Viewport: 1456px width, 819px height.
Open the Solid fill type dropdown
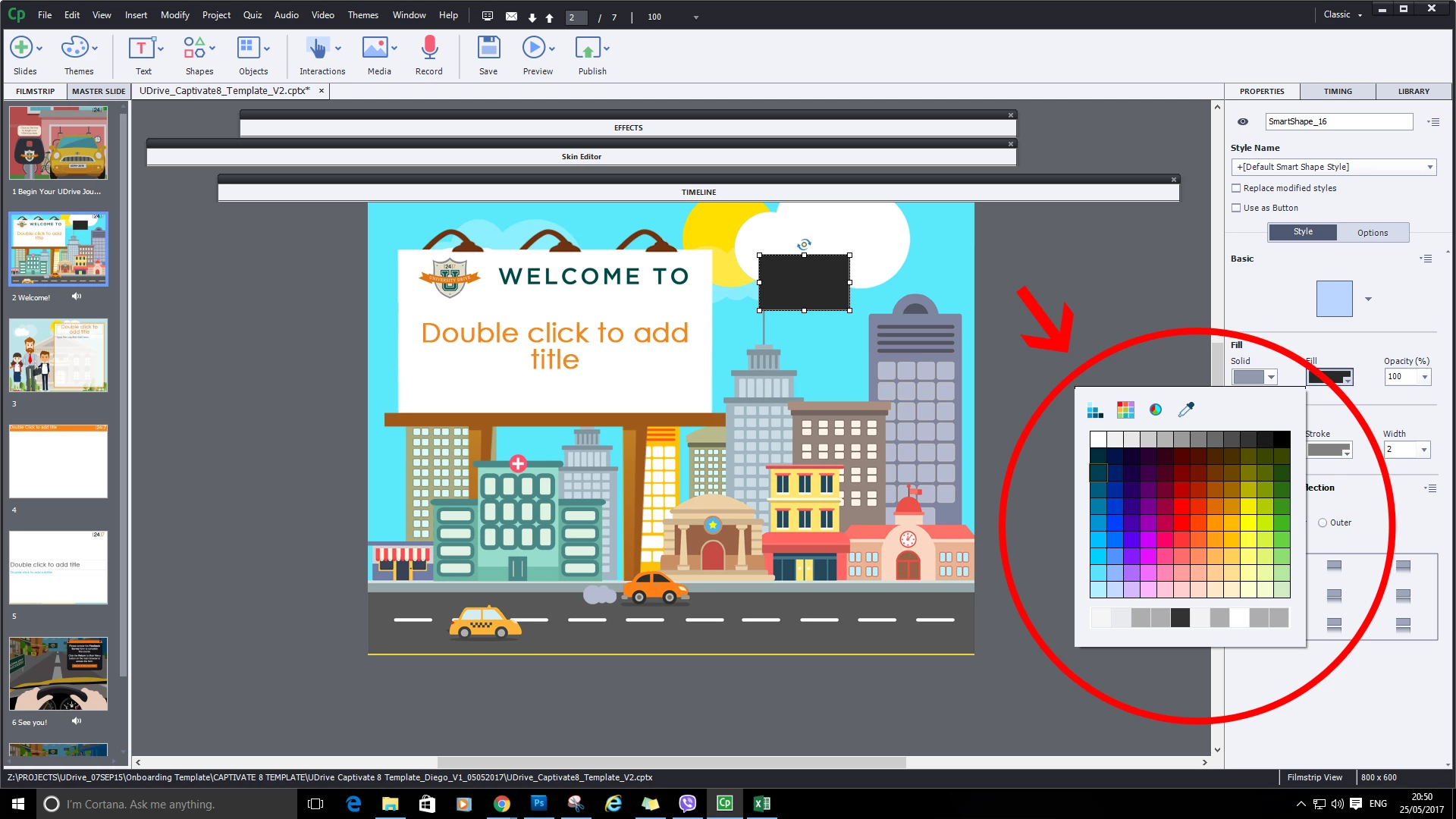[1272, 377]
